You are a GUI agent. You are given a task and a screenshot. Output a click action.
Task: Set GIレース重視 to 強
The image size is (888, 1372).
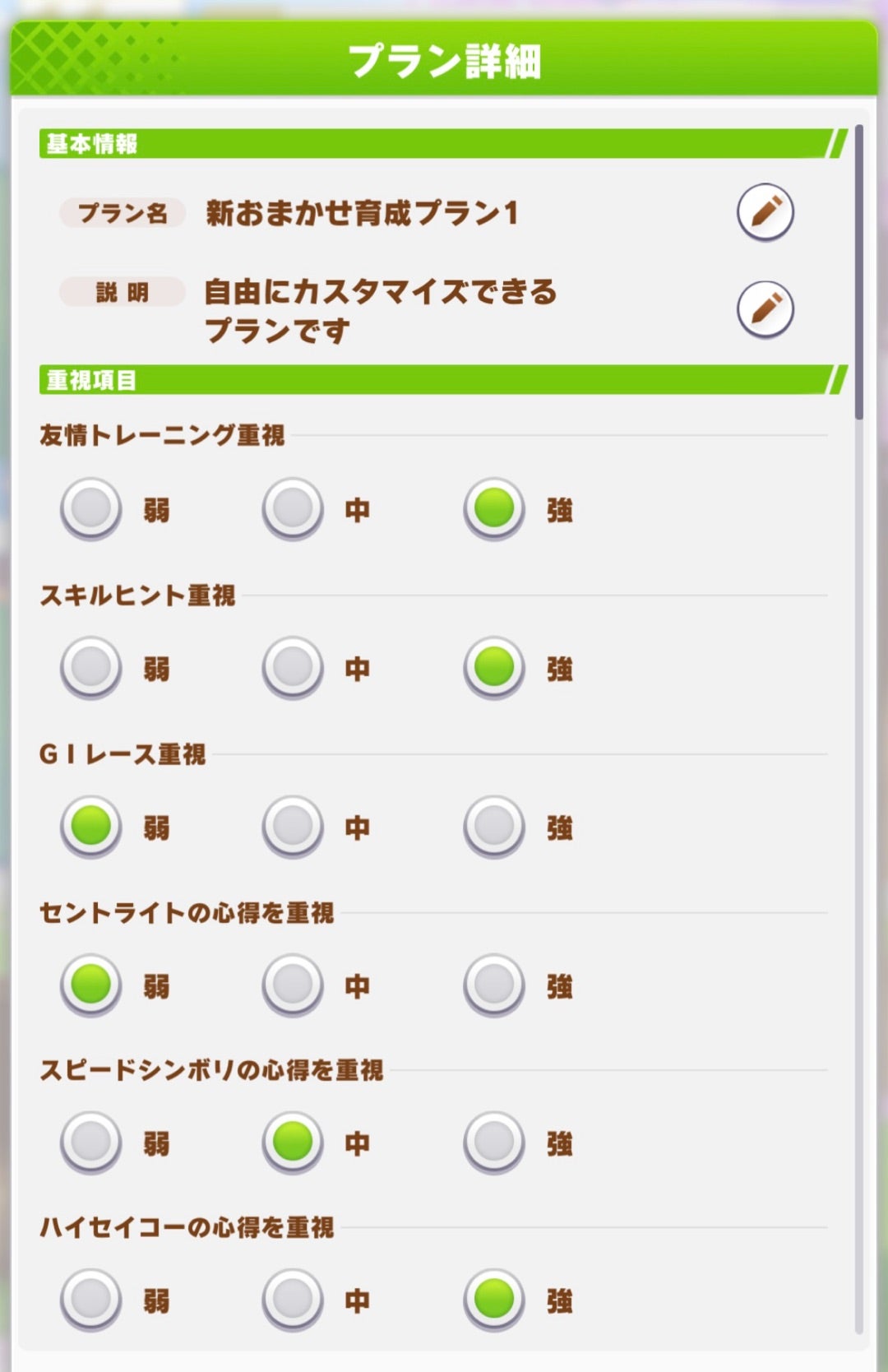(494, 826)
